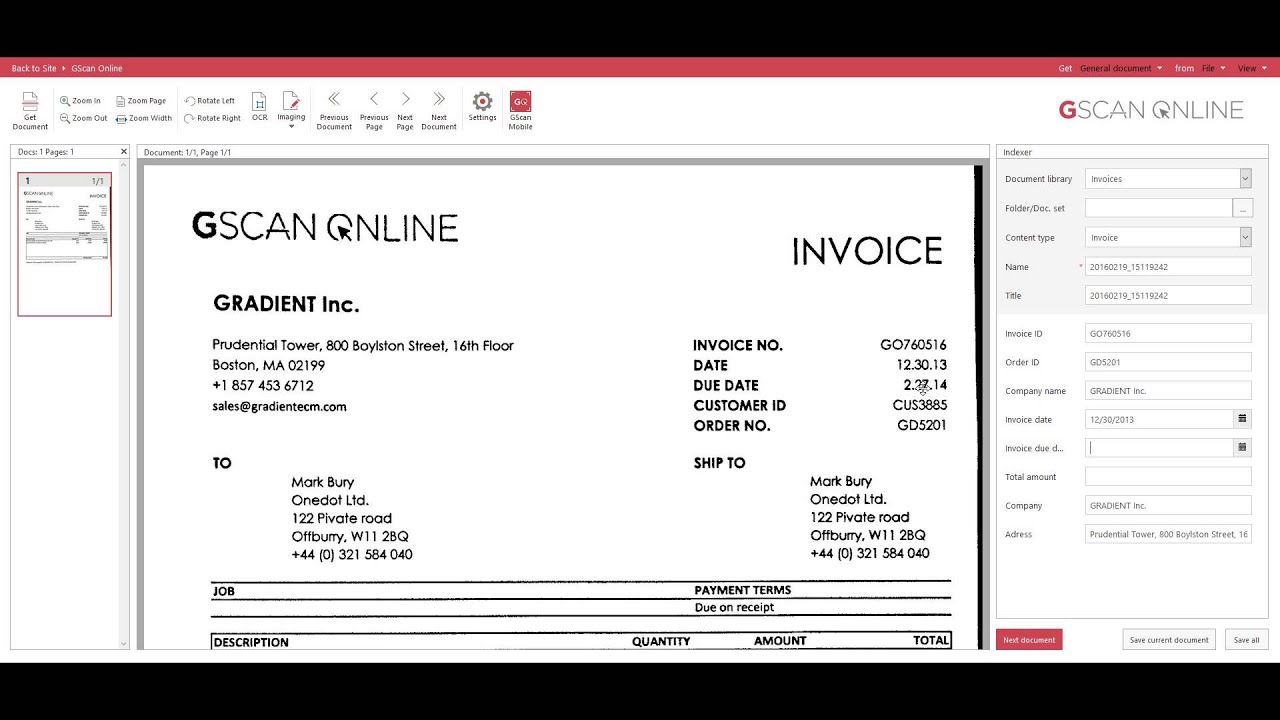Click order number GD5201 on invoice
The height and width of the screenshot is (720, 1280).
pyautogui.click(x=922, y=425)
